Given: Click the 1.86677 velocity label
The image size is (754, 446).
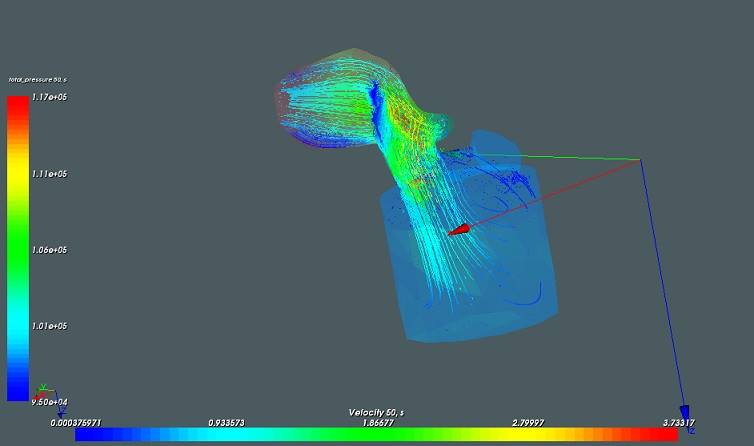Looking at the screenshot, I should click(377, 423).
